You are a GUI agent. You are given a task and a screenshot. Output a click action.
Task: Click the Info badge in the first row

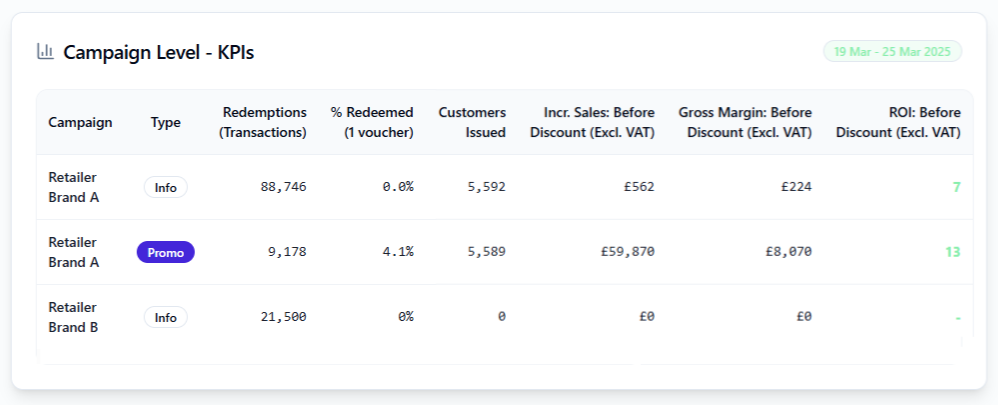click(166, 187)
